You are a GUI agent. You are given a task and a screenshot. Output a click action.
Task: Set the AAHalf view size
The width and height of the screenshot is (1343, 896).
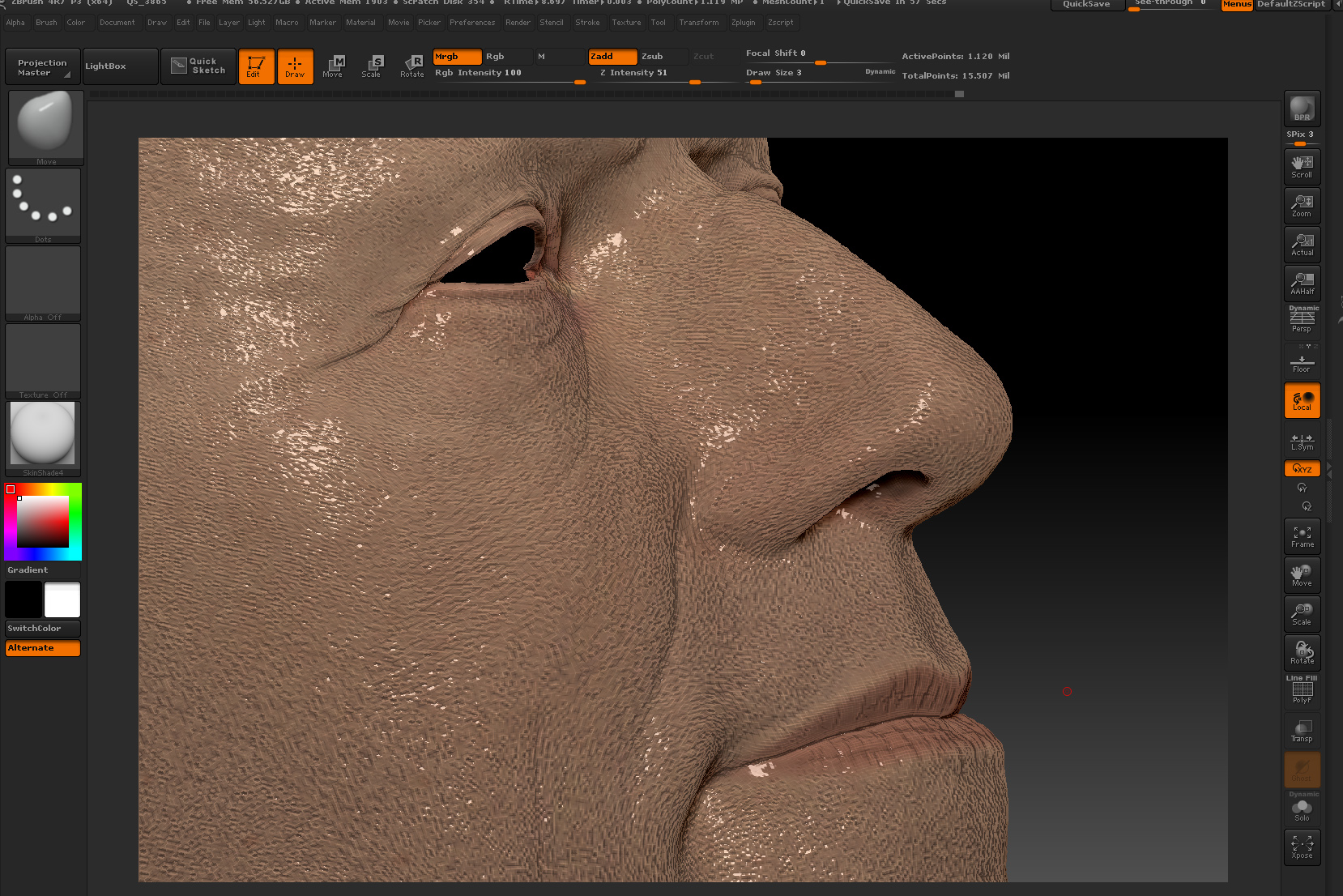click(x=1302, y=284)
